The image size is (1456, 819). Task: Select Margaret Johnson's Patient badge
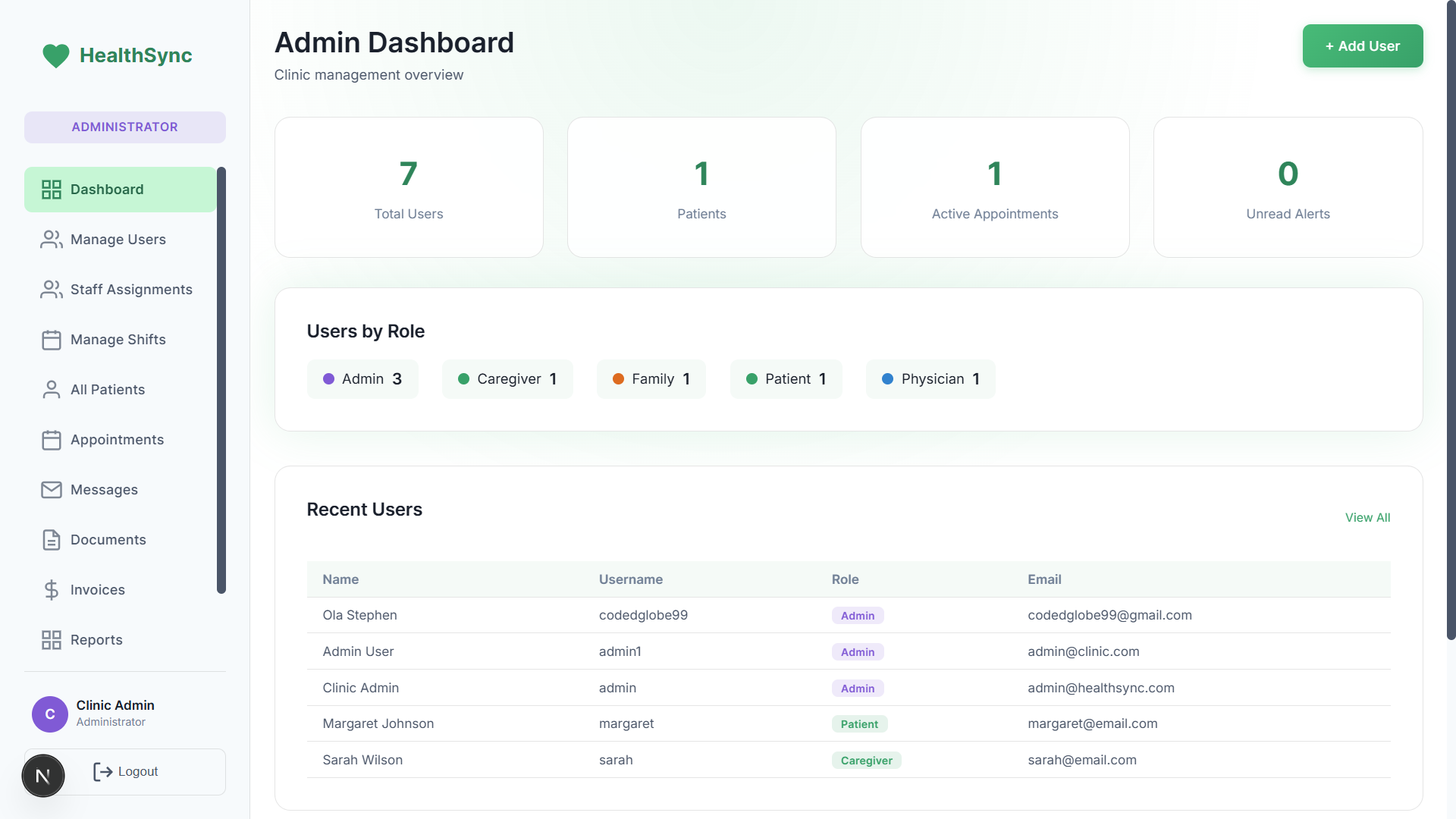[x=859, y=723]
